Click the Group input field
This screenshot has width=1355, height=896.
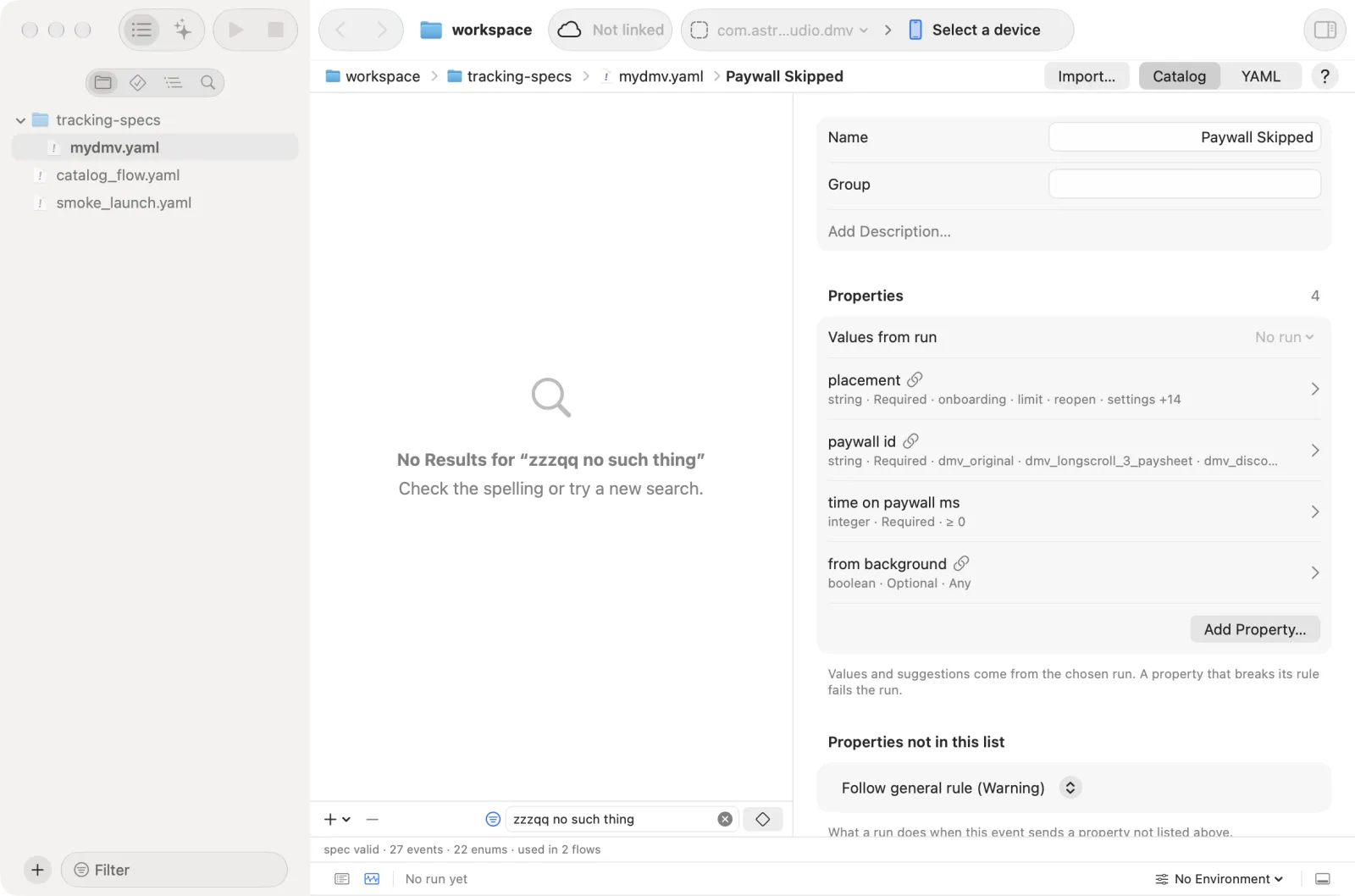coord(1184,184)
